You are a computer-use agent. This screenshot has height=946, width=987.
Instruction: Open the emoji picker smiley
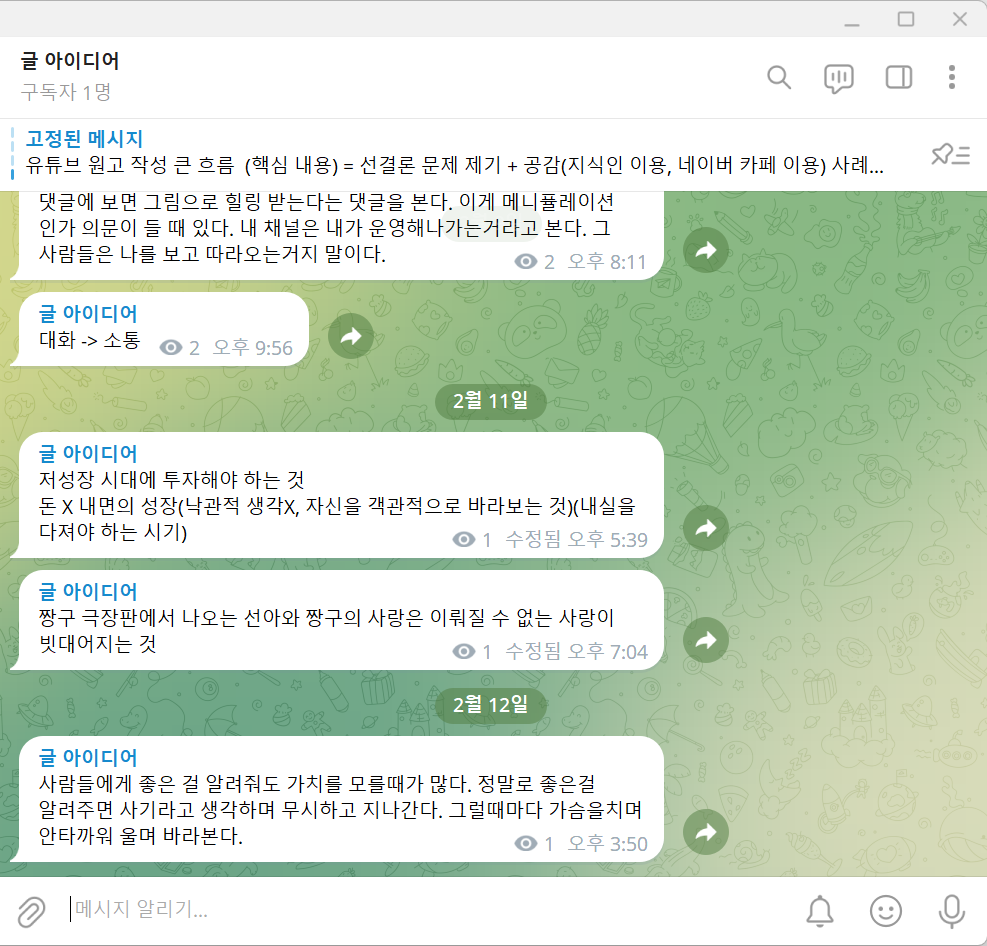click(x=886, y=911)
